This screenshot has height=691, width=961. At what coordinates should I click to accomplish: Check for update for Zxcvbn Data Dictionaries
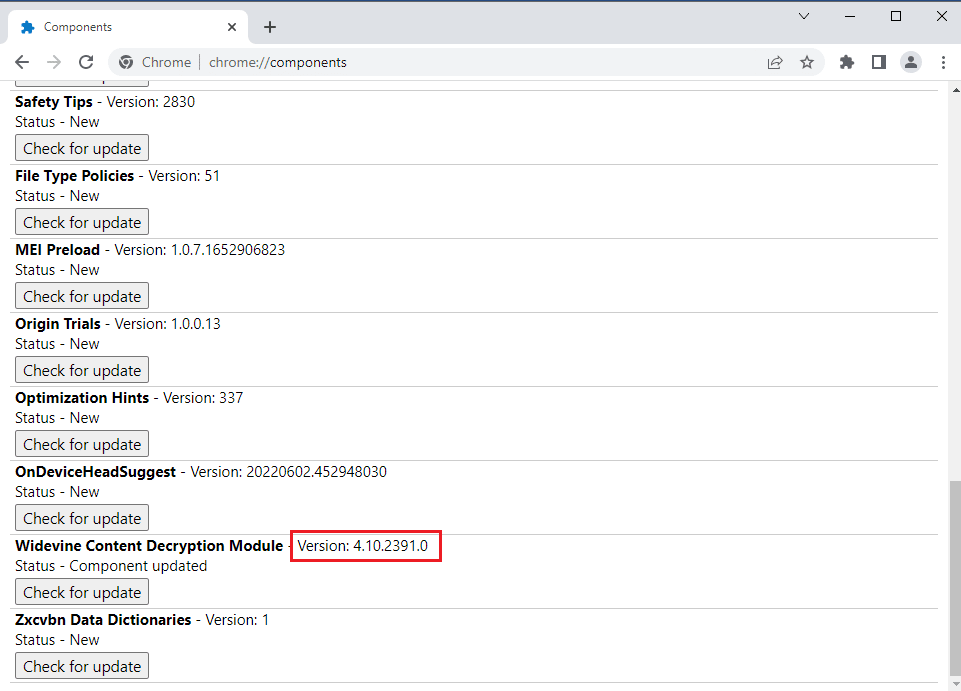click(82, 666)
